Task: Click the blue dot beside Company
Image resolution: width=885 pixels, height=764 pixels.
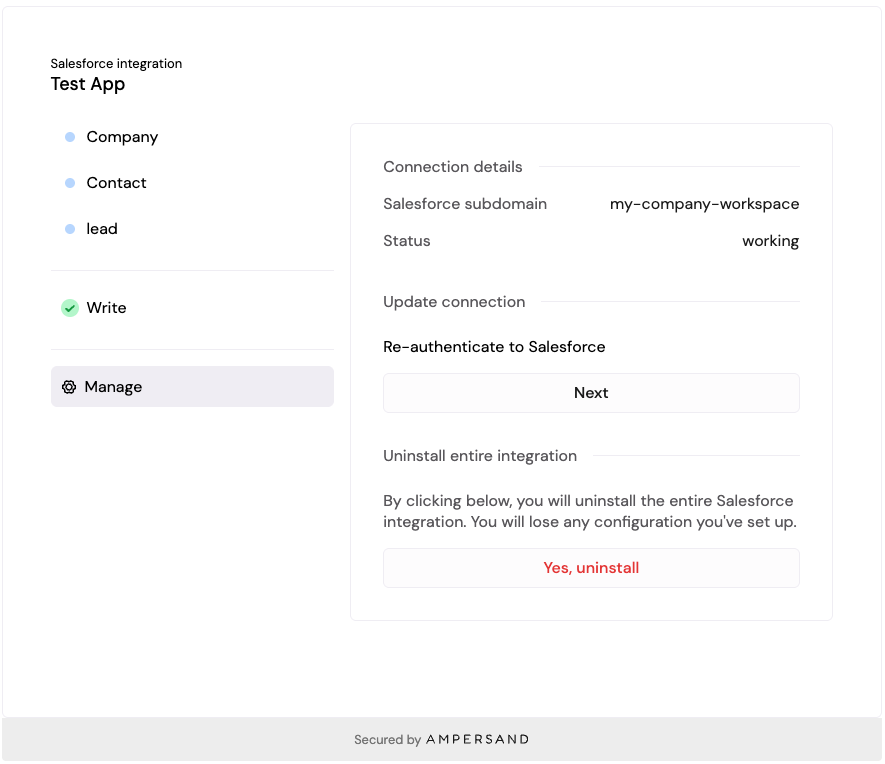Action: pos(70,137)
